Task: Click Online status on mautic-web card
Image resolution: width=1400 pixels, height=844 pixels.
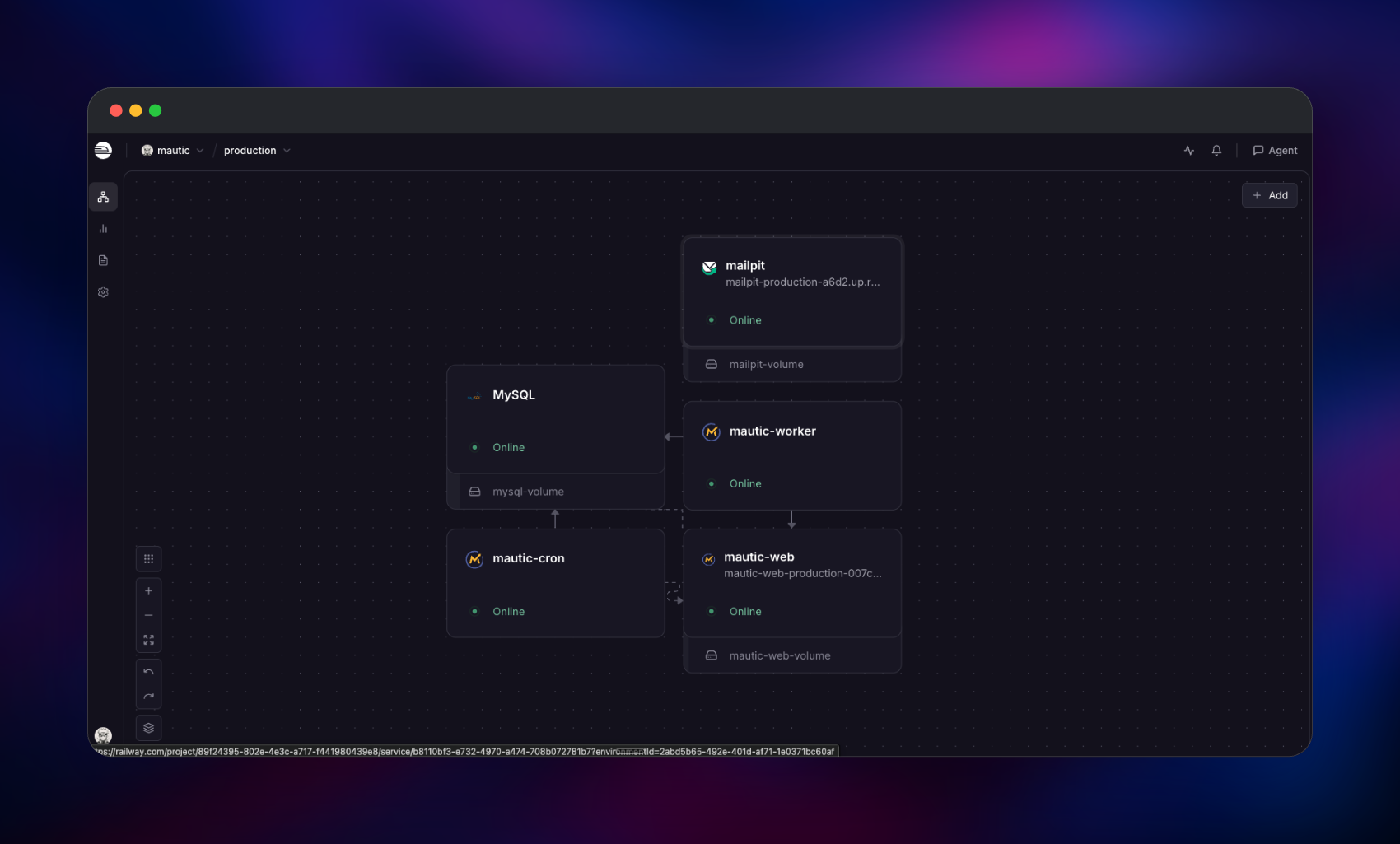Action: pyautogui.click(x=745, y=611)
